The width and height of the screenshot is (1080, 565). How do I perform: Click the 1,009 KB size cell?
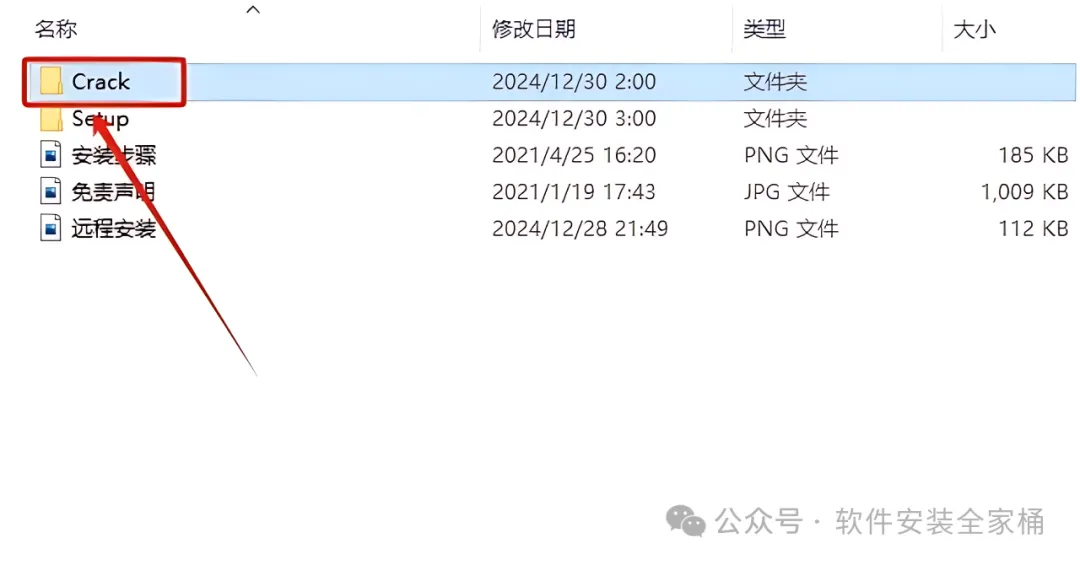1024,192
